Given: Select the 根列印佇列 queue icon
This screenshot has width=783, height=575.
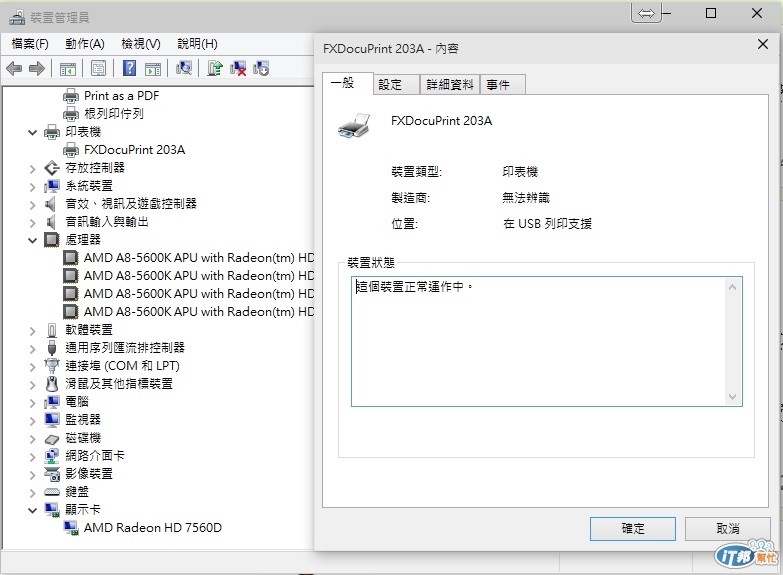Looking at the screenshot, I should coord(71,113).
